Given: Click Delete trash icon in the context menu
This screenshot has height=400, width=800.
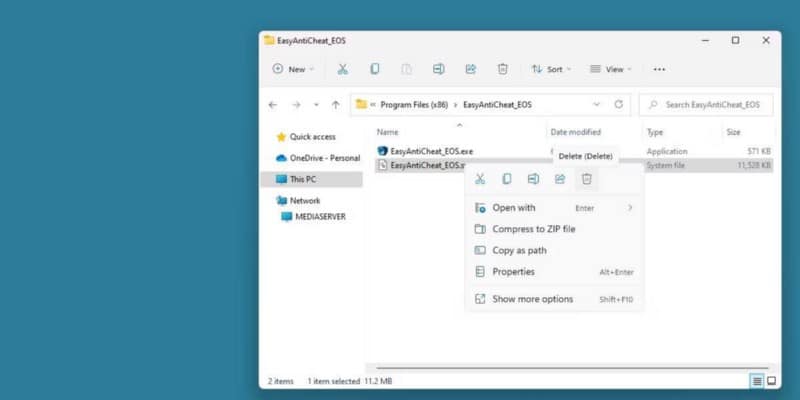Looking at the screenshot, I should [587, 179].
